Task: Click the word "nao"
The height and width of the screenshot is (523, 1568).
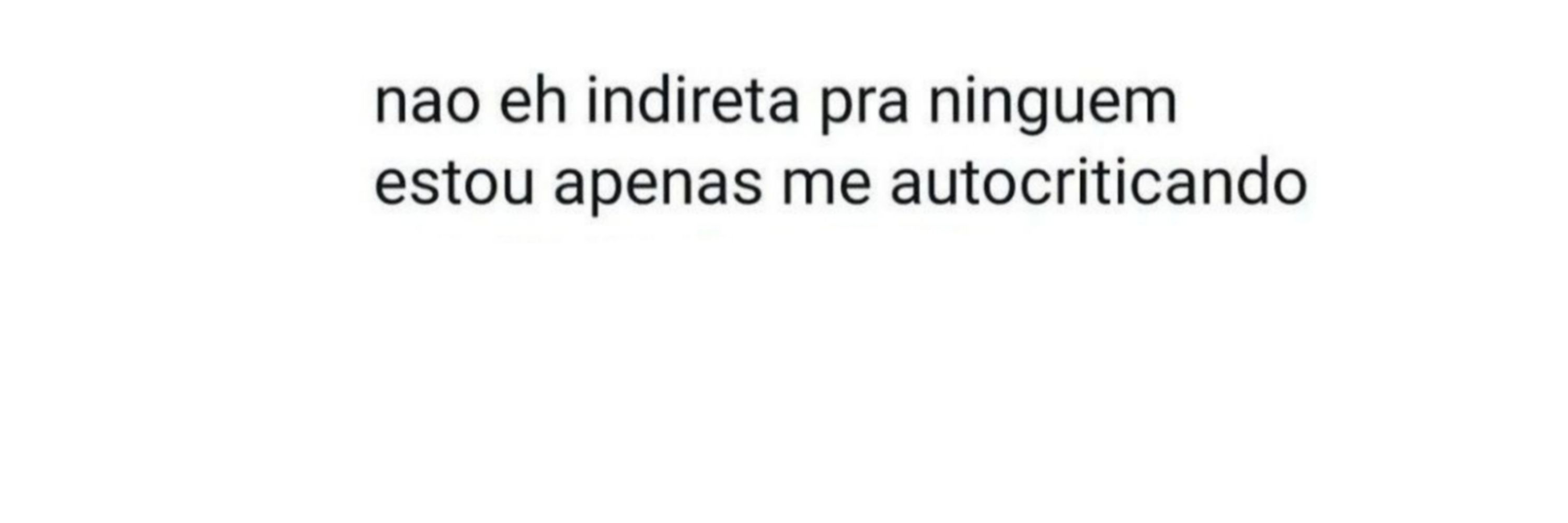Action: point(428,104)
